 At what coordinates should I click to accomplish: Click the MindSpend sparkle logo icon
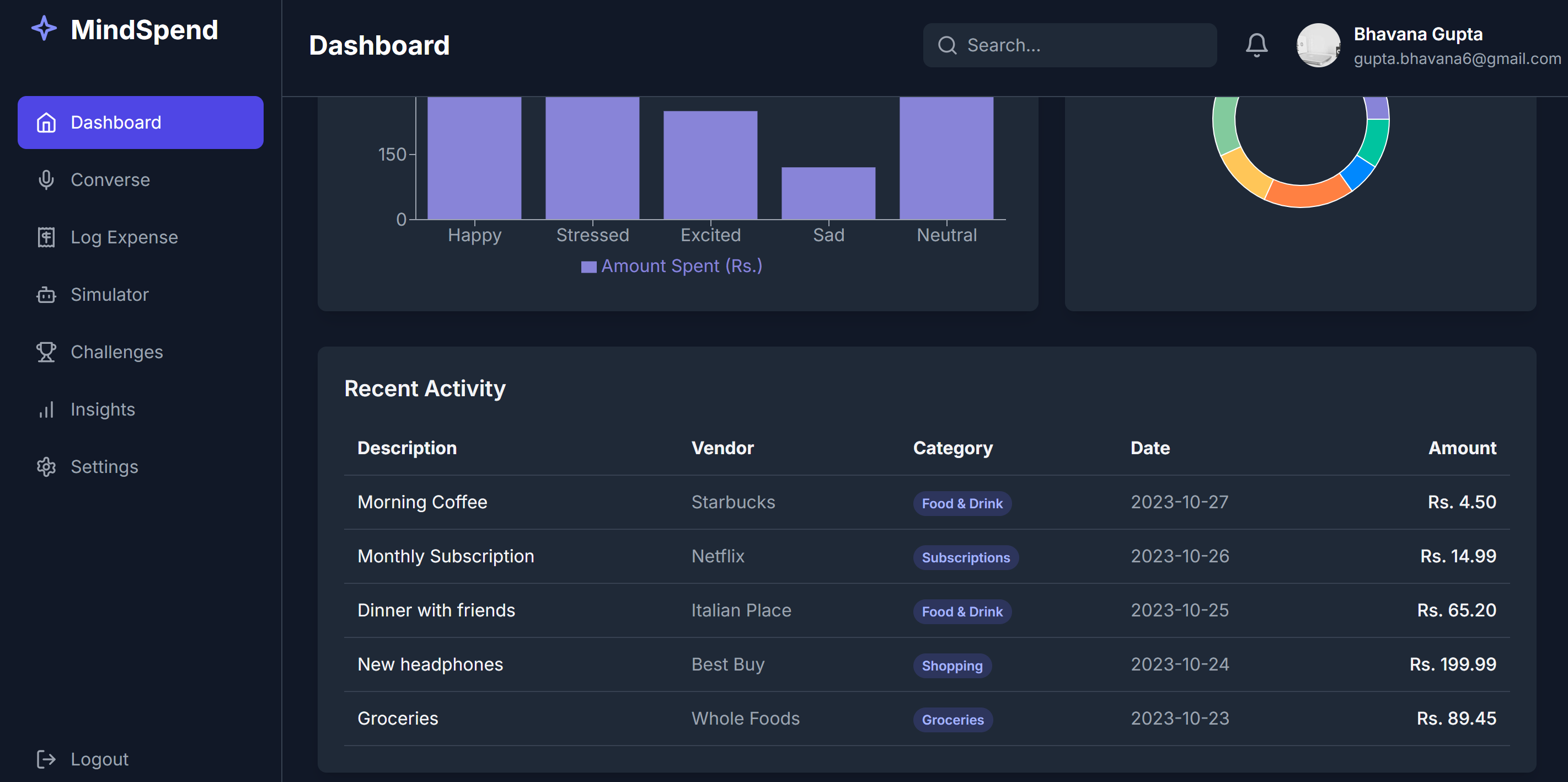click(44, 29)
